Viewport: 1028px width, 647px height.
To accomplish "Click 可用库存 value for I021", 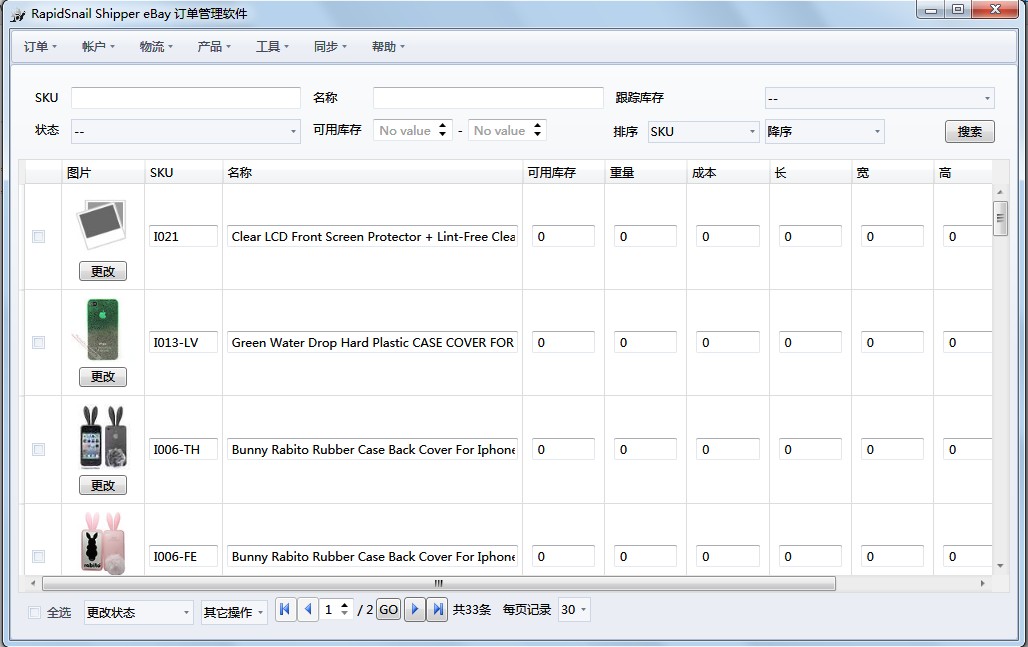I will pos(563,237).
